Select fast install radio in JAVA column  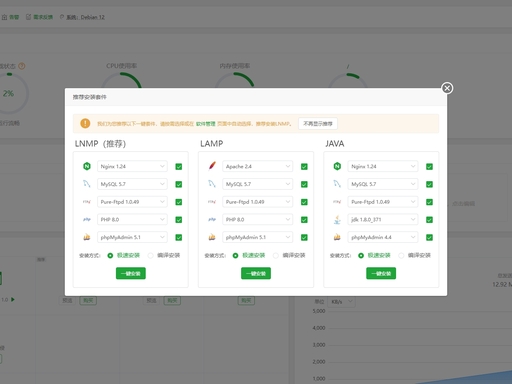361,255
